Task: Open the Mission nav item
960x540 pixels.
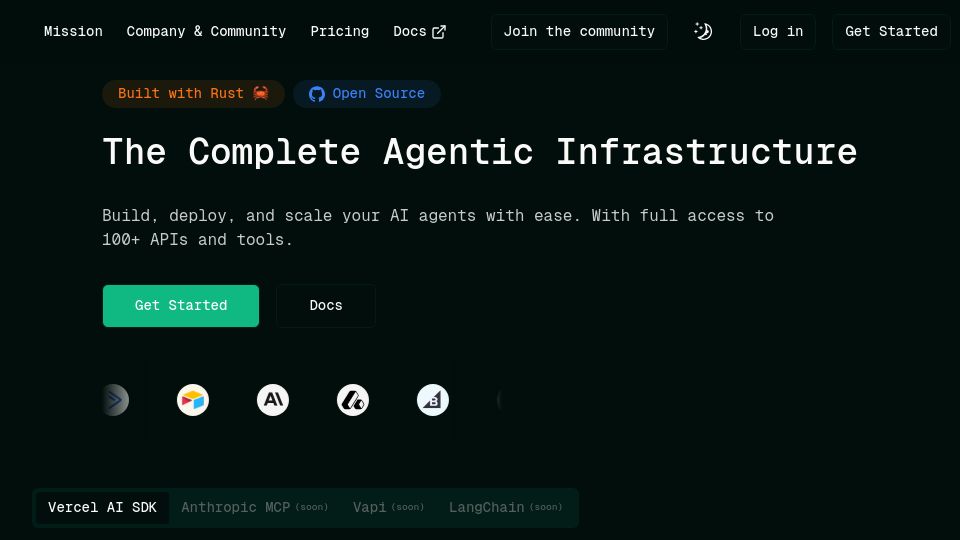Action: [73, 31]
